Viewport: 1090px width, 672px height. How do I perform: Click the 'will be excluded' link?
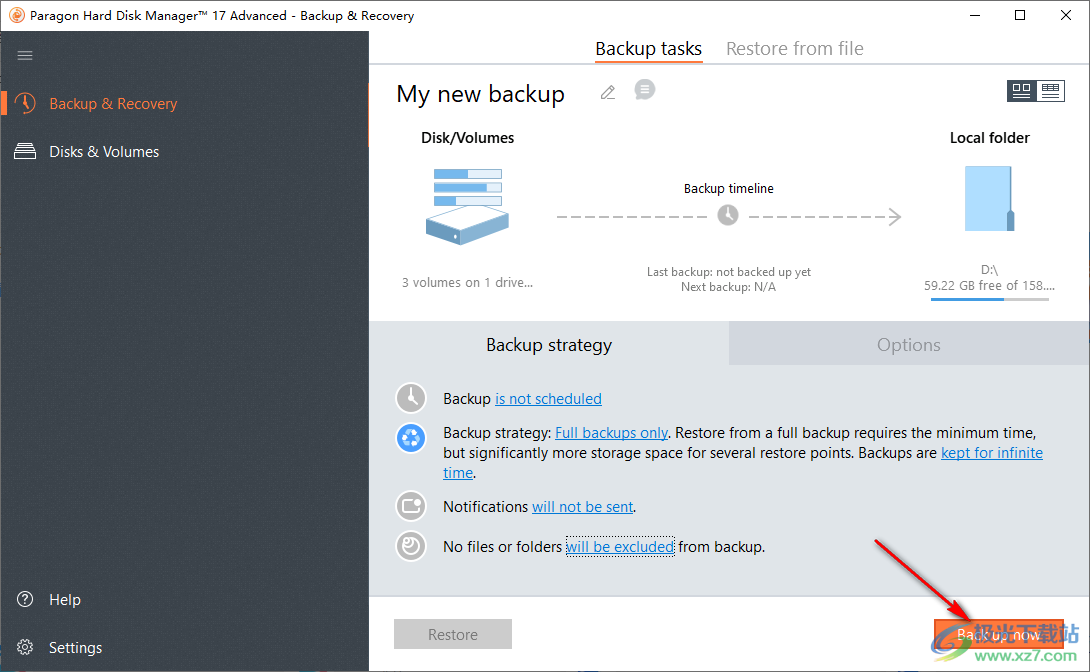pos(620,547)
